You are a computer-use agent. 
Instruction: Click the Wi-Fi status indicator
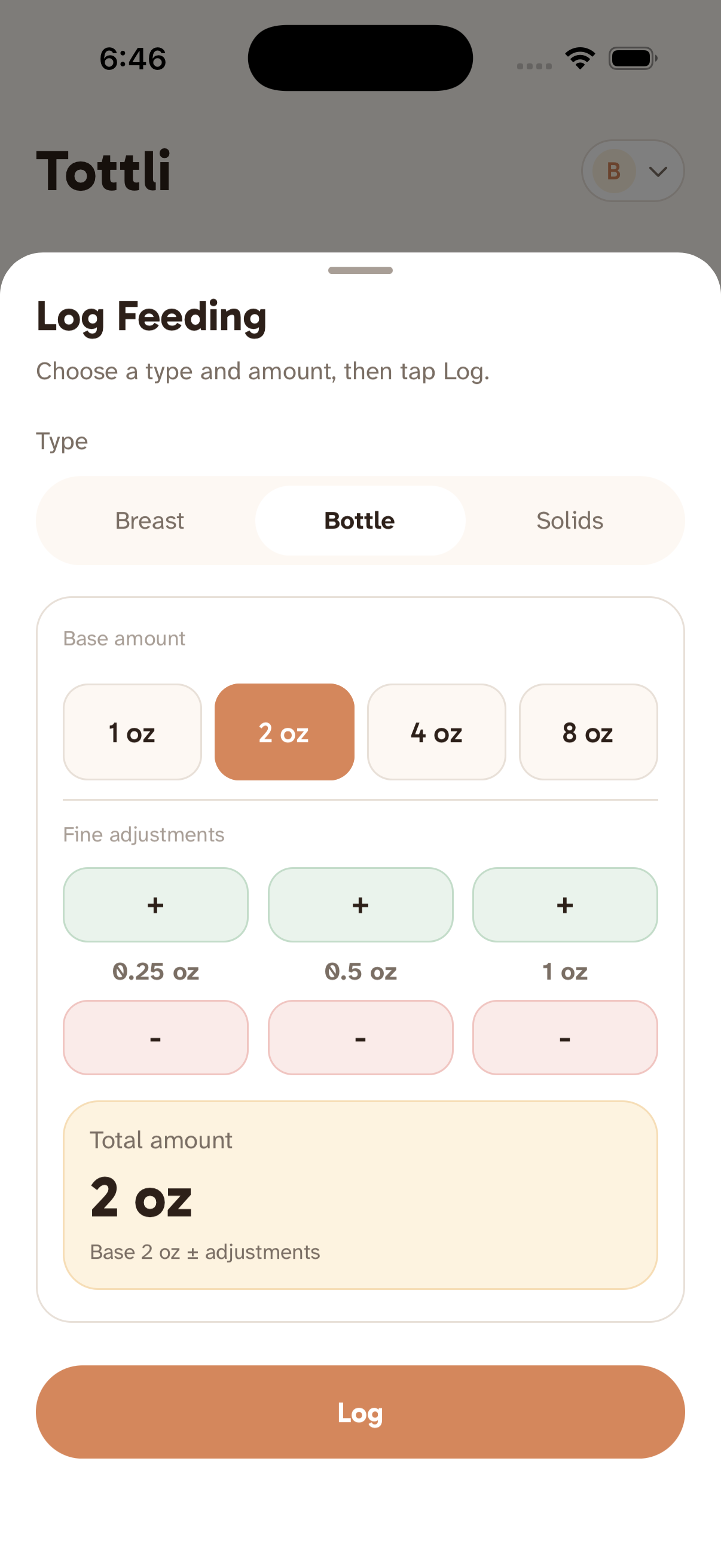pyautogui.click(x=579, y=57)
